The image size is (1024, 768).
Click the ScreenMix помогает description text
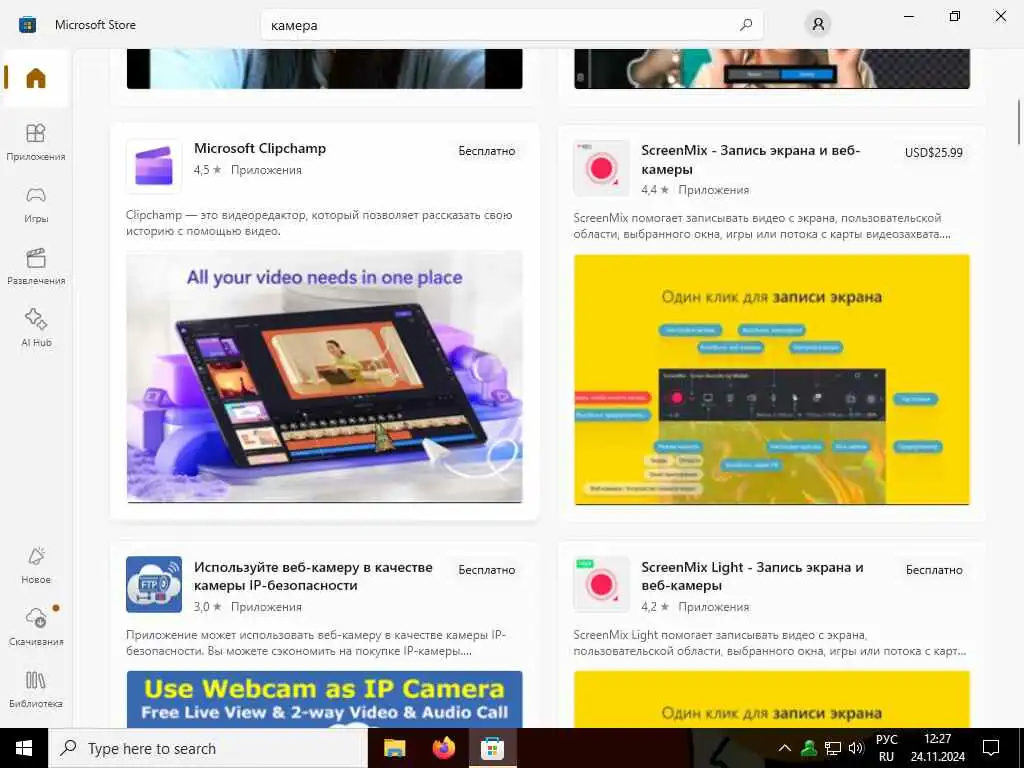pos(762,226)
